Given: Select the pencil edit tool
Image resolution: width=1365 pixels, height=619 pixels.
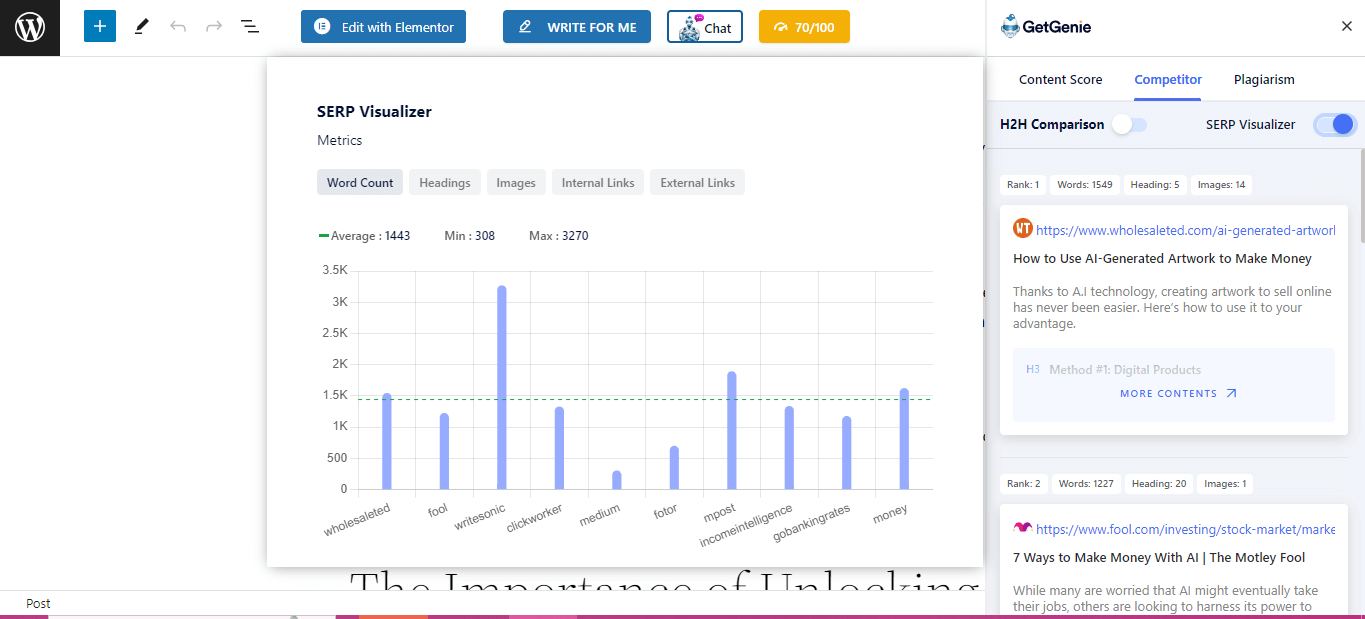Looking at the screenshot, I should [x=141, y=27].
